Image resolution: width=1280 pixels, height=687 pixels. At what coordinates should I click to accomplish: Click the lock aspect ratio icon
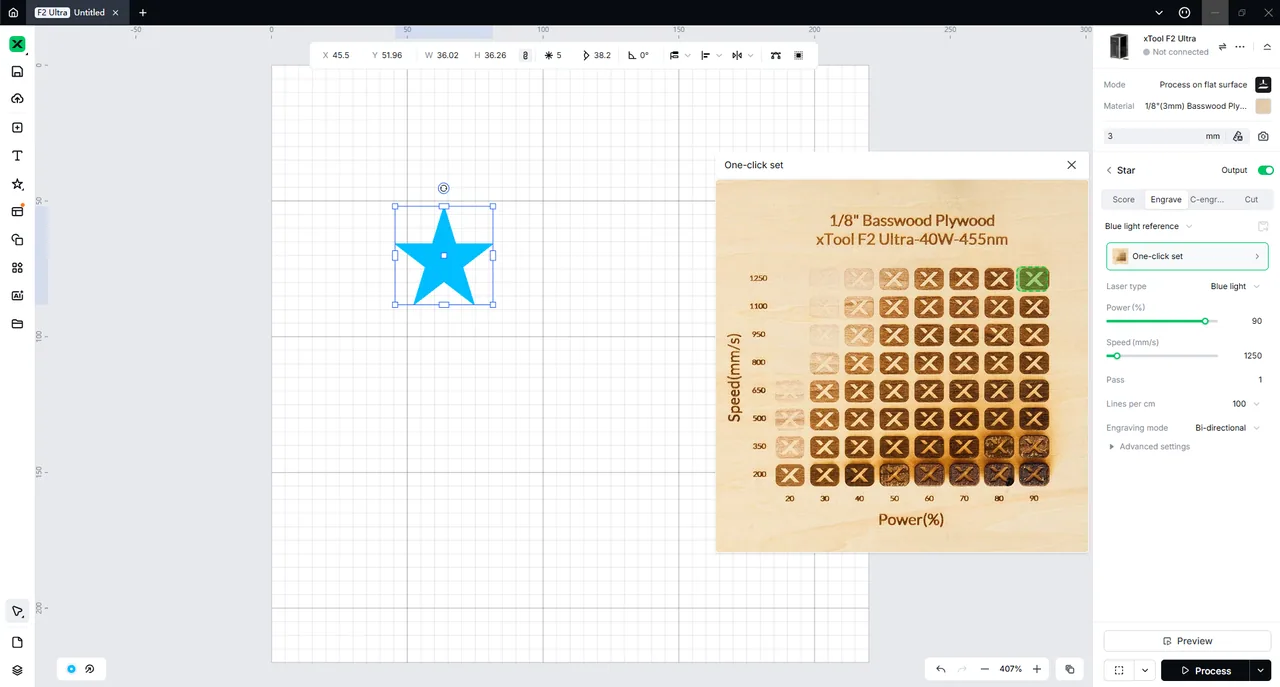pyautogui.click(x=525, y=56)
